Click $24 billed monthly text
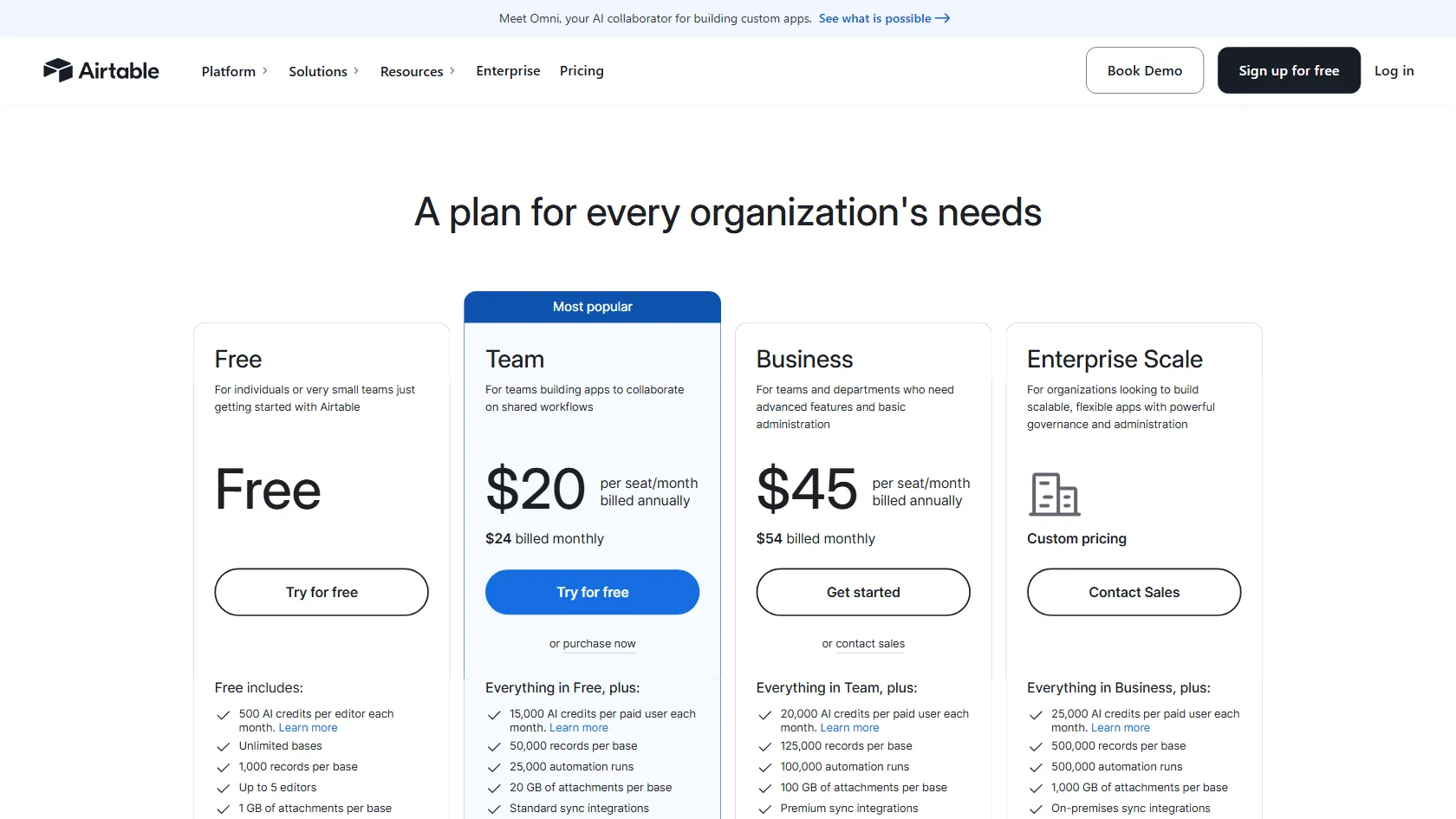The width and height of the screenshot is (1456, 819). click(544, 538)
